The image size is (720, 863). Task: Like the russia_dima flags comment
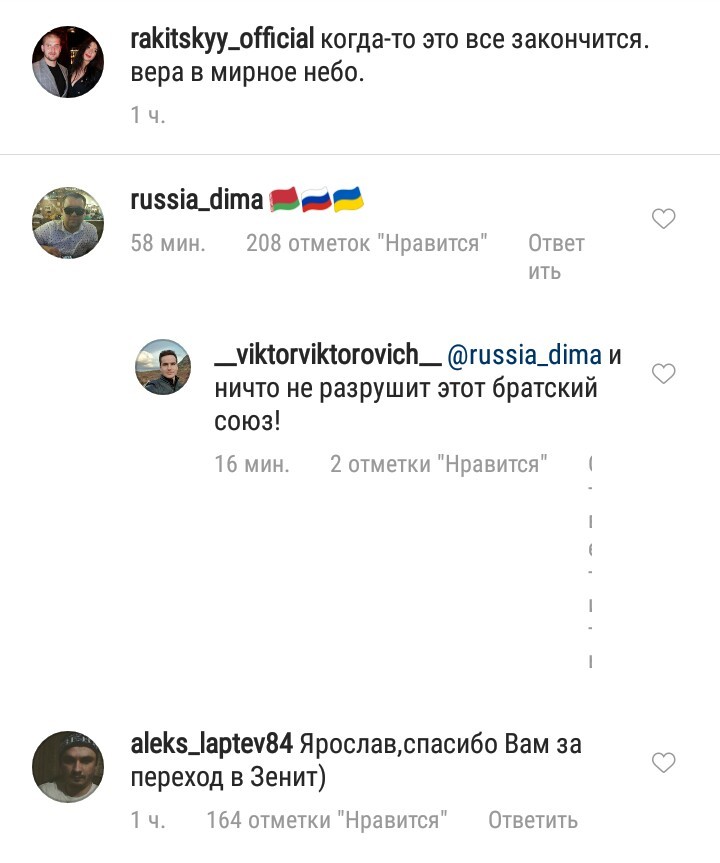pyautogui.click(x=663, y=219)
